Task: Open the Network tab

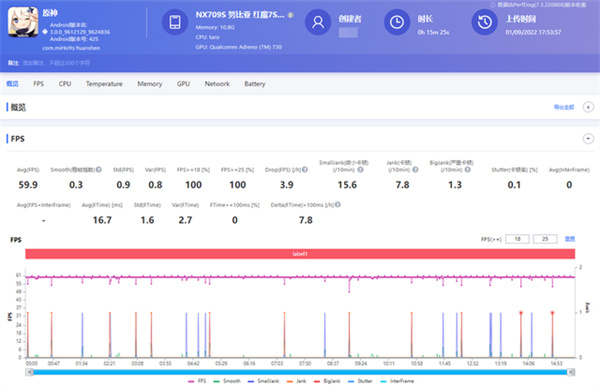Action: point(217,84)
